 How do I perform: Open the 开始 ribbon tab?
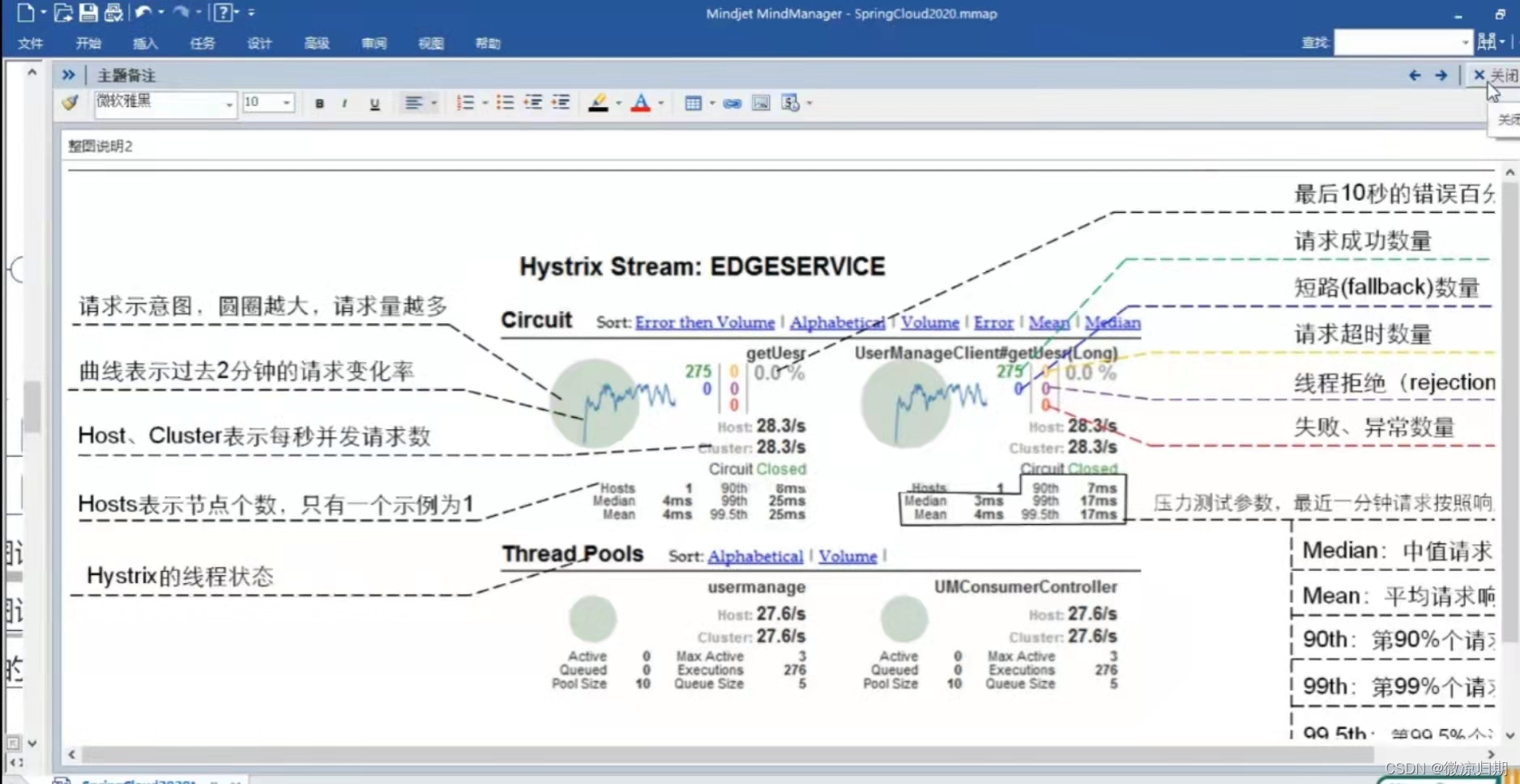(88, 43)
